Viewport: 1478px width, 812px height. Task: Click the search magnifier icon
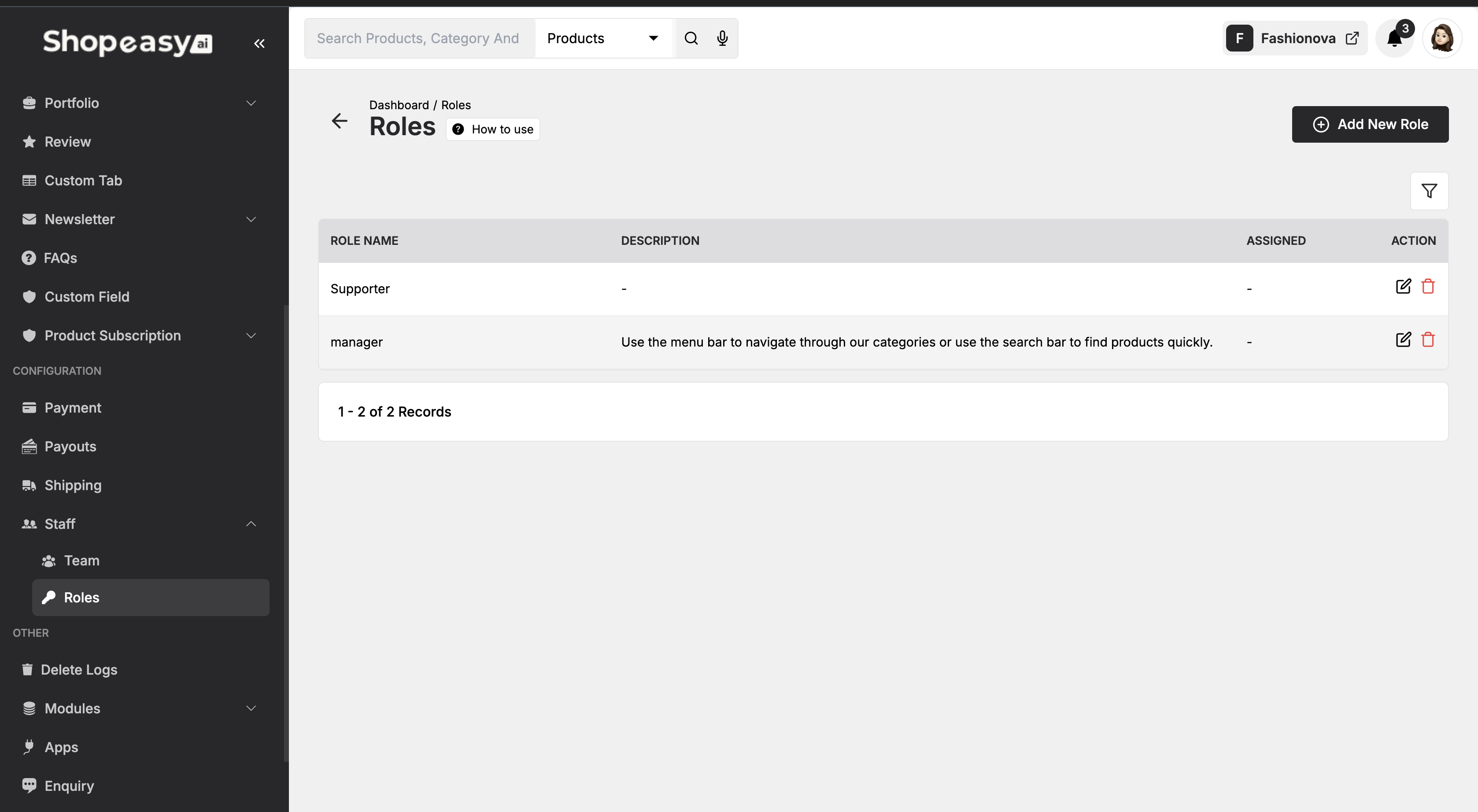click(691, 38)
